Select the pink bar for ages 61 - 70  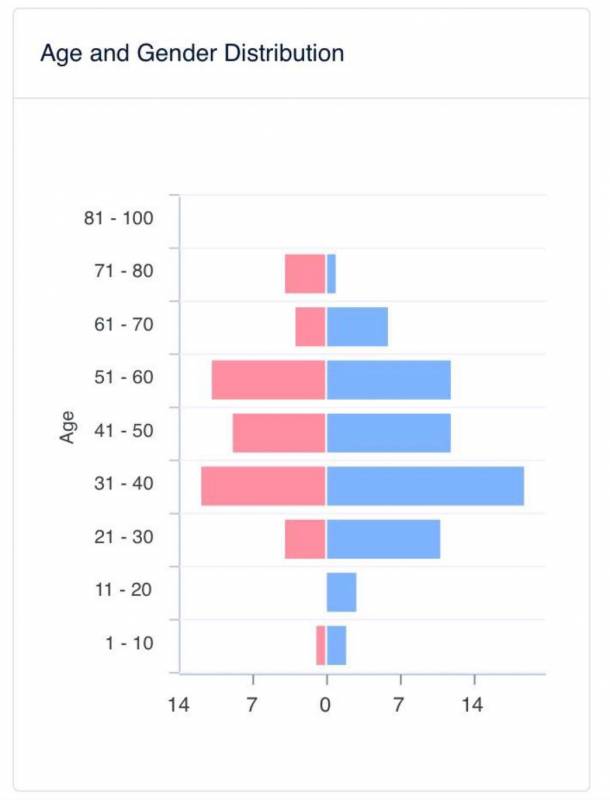click(x=310, y=327)
